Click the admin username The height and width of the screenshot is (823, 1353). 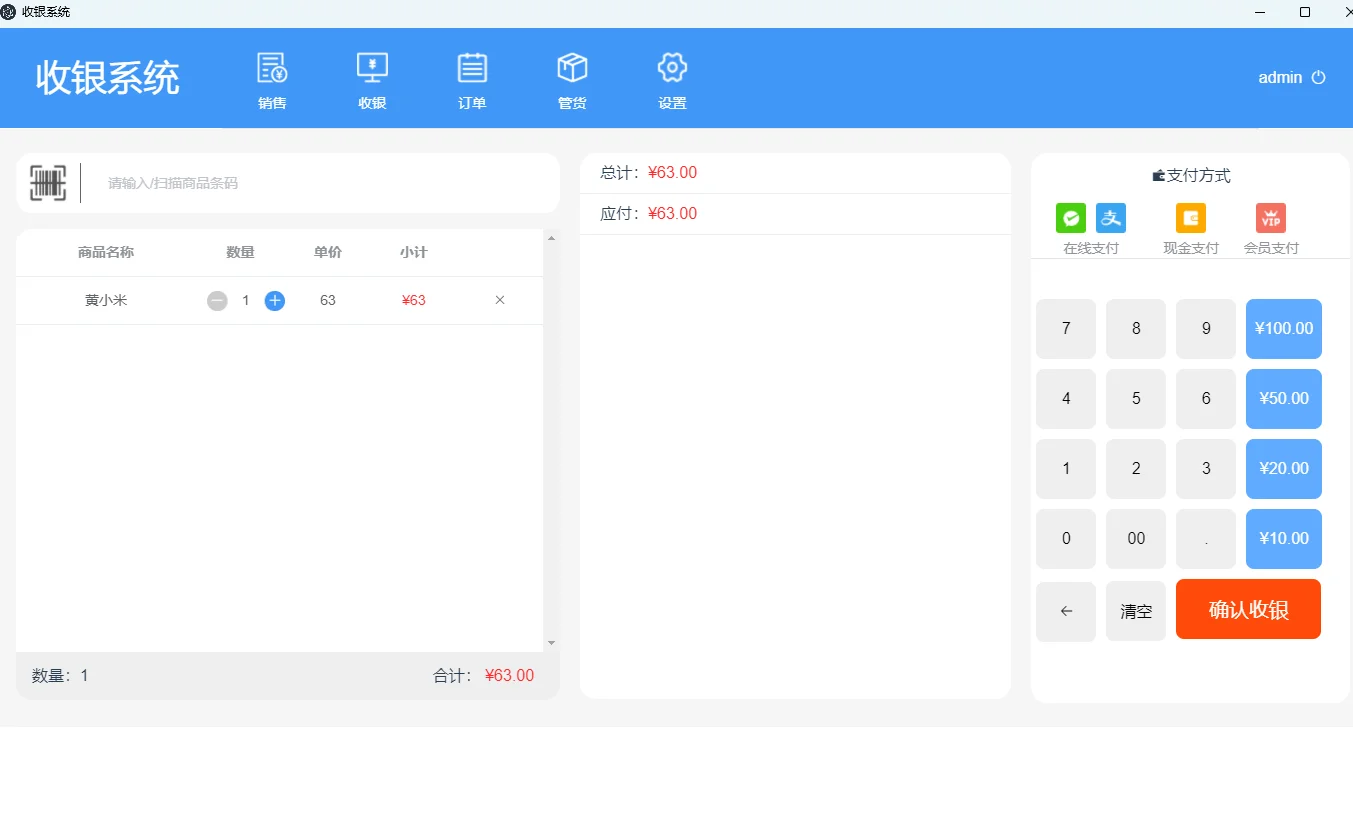click(1280, 78)
